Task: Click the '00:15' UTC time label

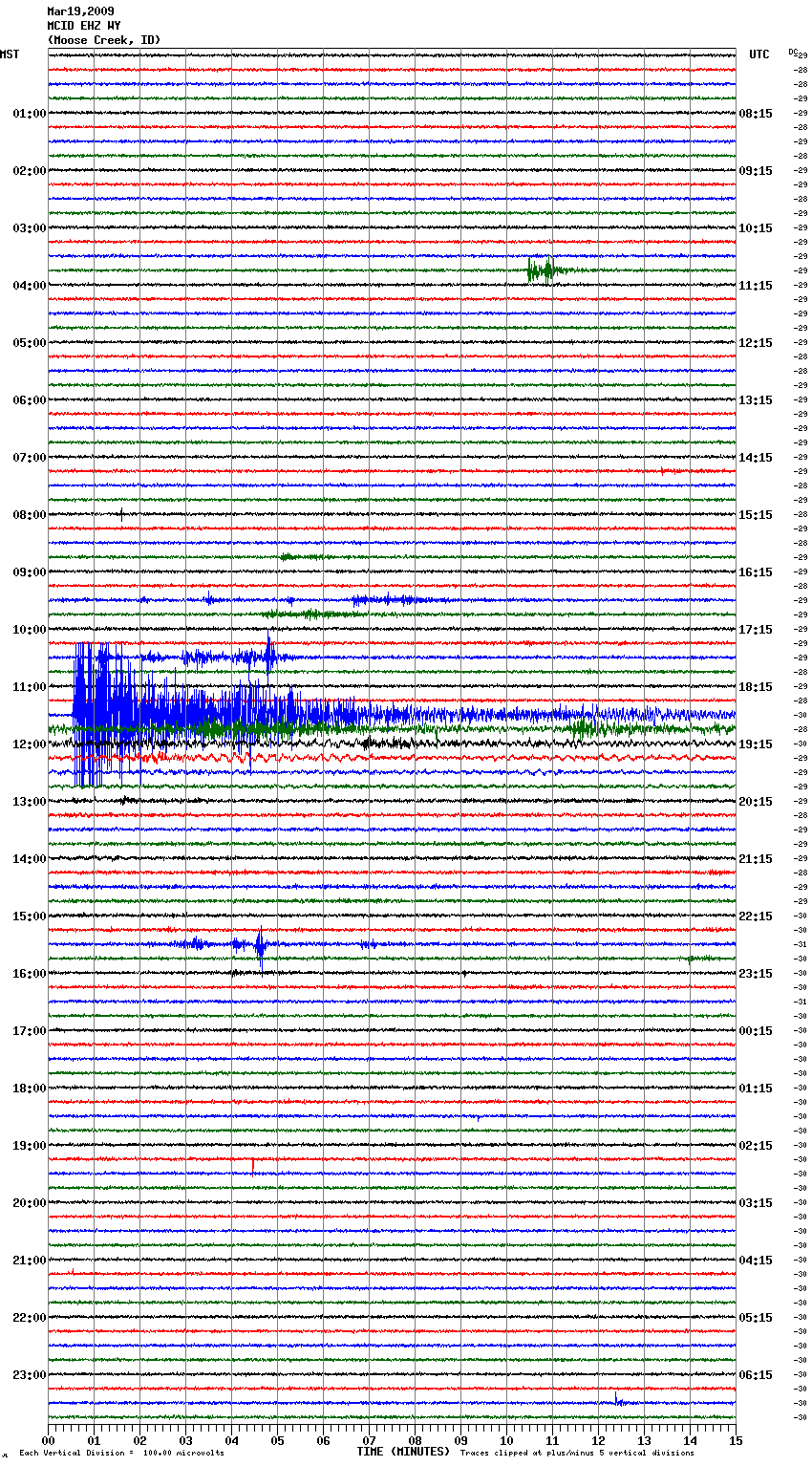Action: (x=756, y=1031)
